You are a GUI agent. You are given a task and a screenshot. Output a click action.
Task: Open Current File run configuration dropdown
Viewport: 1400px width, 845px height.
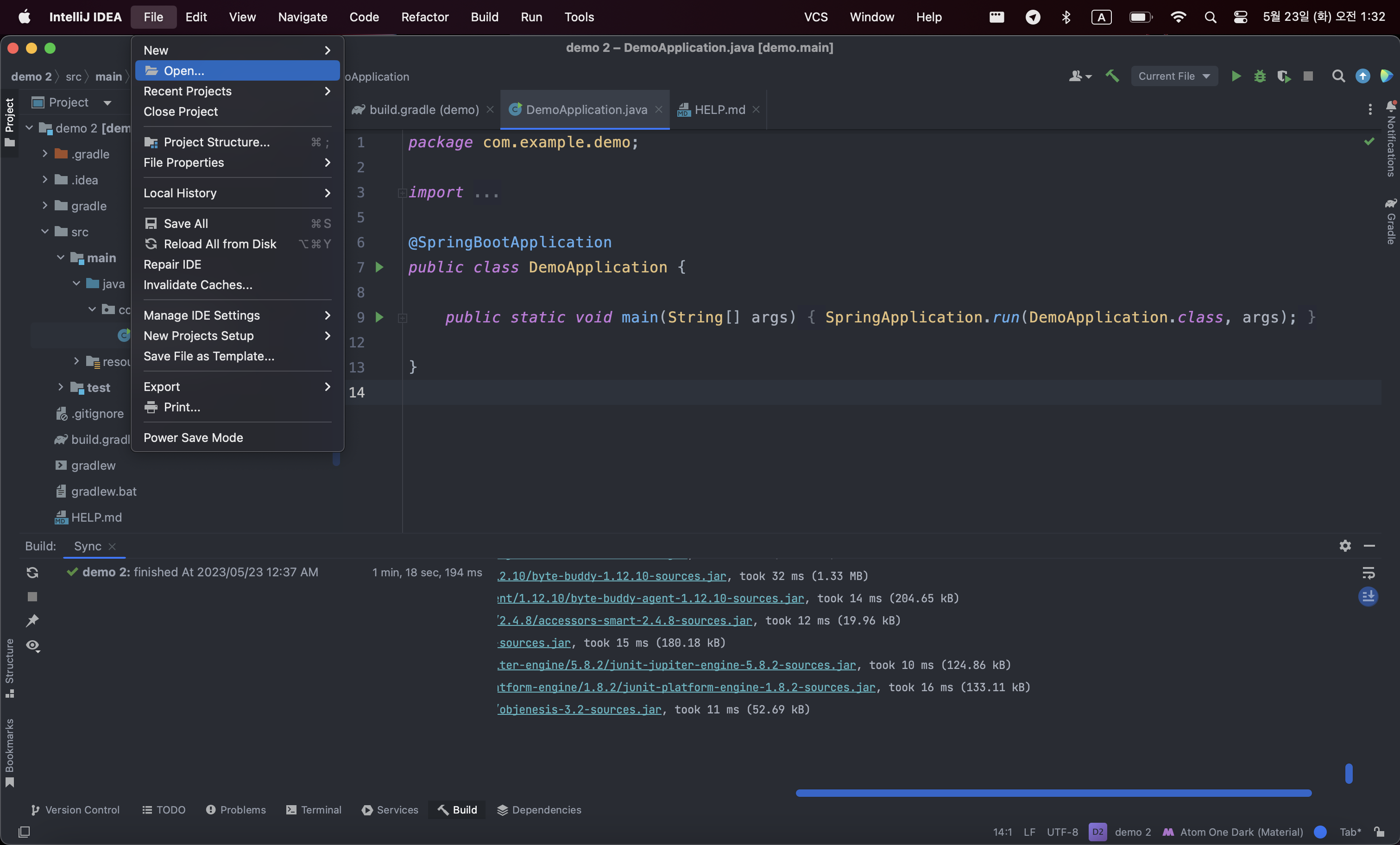1174,76
